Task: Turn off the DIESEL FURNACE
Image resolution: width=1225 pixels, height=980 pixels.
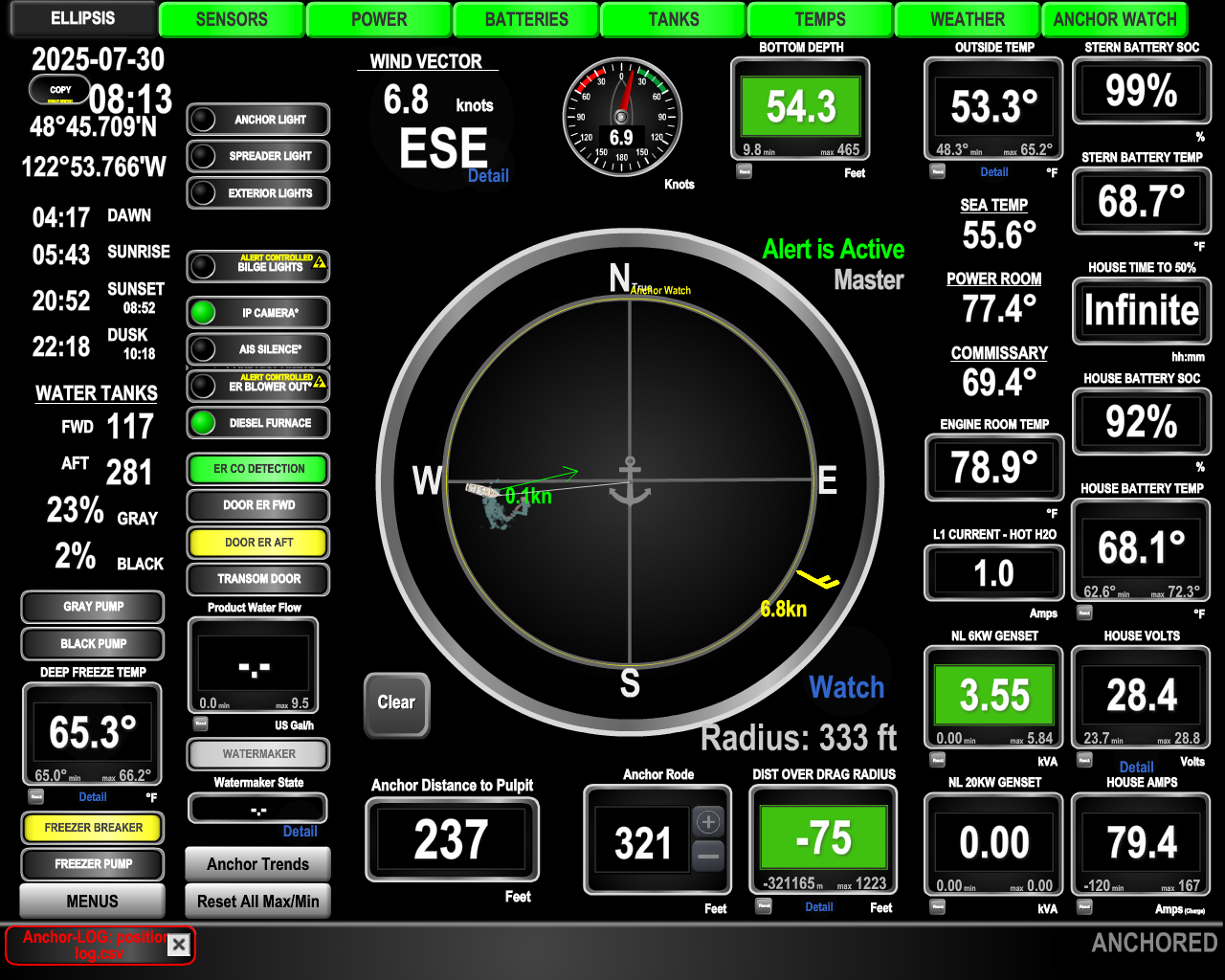Action: (x=258, y=423)
